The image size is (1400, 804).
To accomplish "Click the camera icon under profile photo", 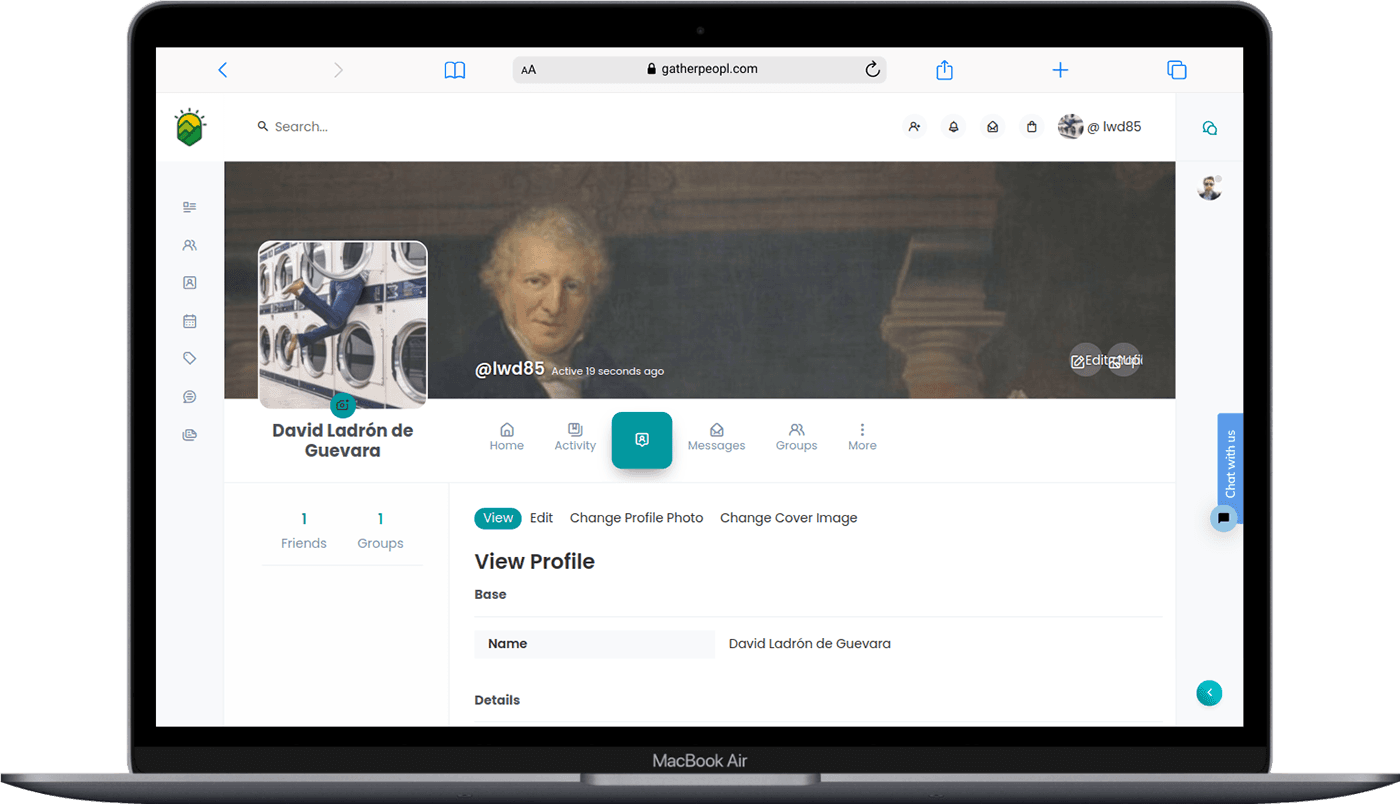I will 343,405.
